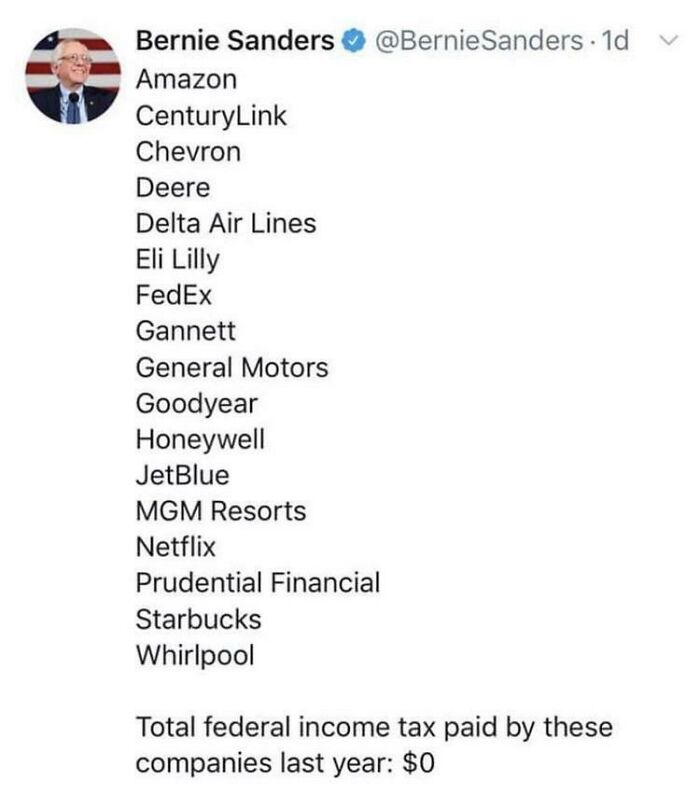Click the Delta Air Lines text
The image size is (700, 808).
pyautogui.click(x=226, y=224)
